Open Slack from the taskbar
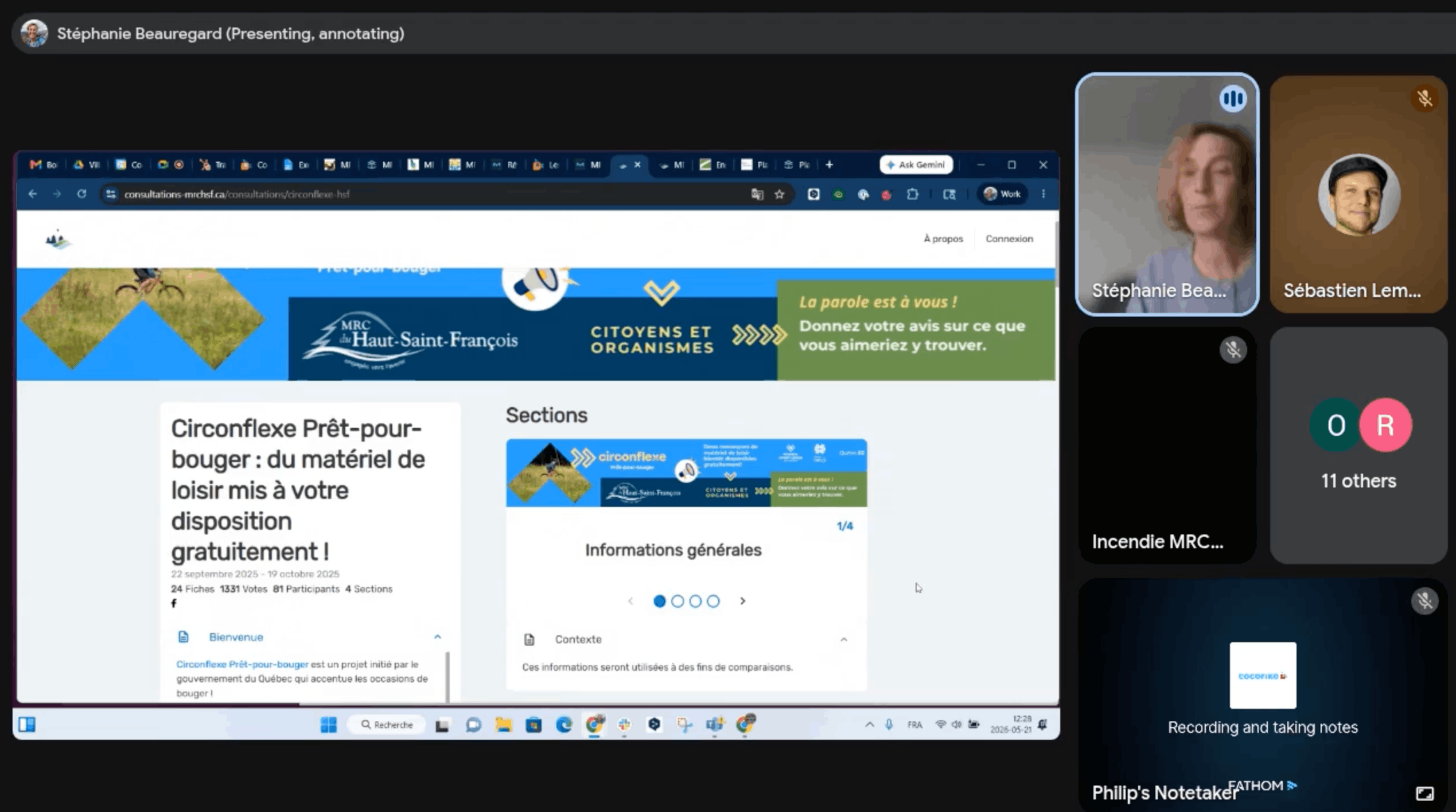The image size is (1456, 812). (x=624, y=725)
